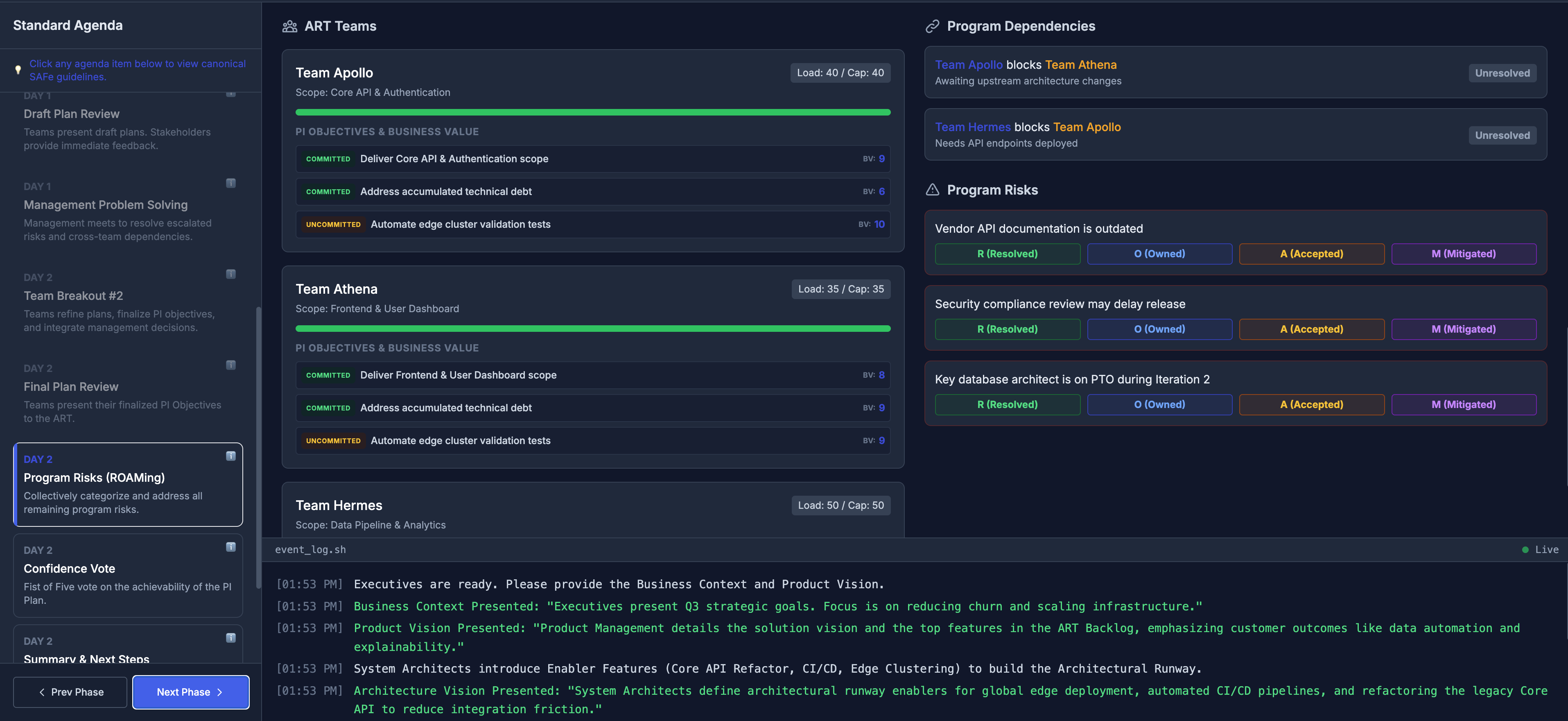Image resolution: width=1568 pixels, height=721 pixels.
Task: Mark Security compliance review risk as R (Resolved)
Action: (x=1008, y=329)
